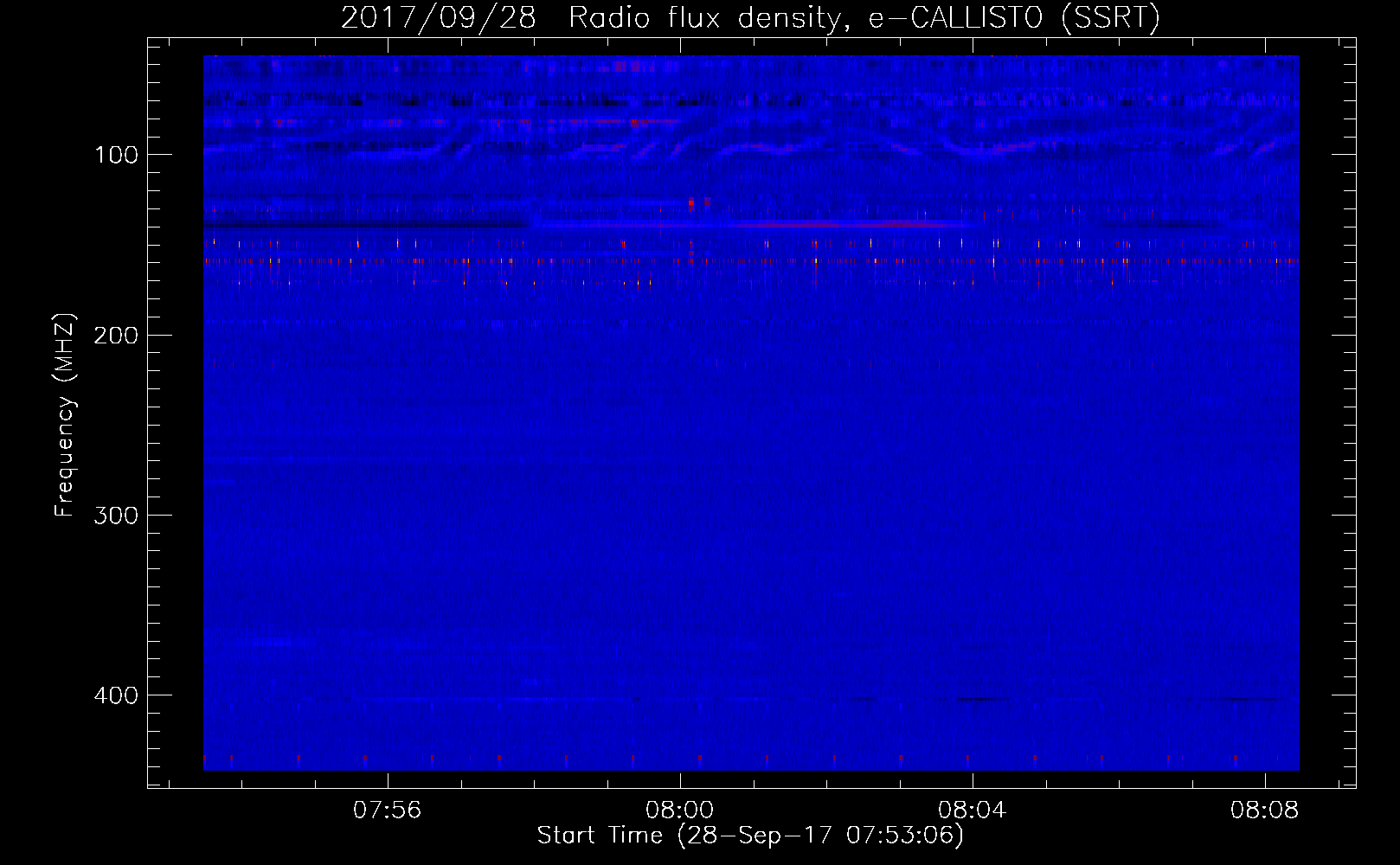Click the '07:56' time tick label

(388, 810)
